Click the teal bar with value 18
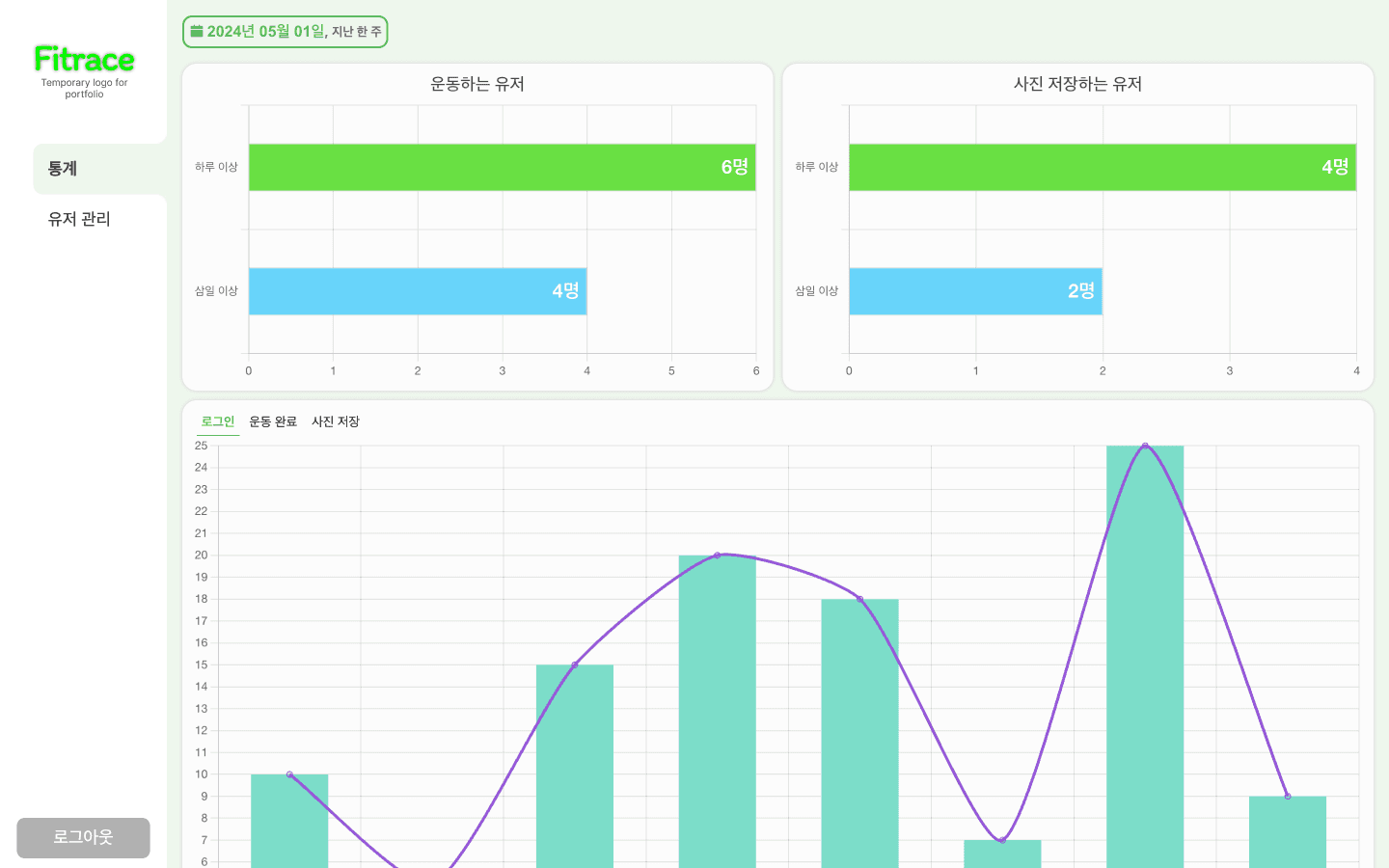 click(x=859, y=733)
